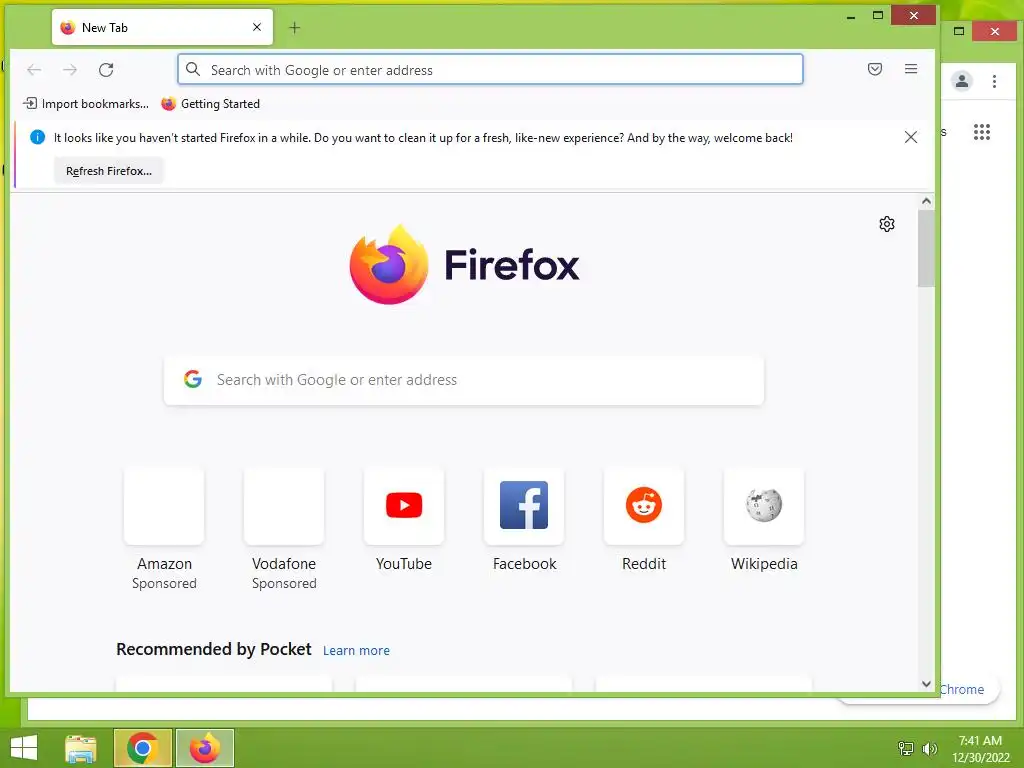Go back using Firefox back arrow
The width and height of the screenshot is (1024, 768).
34,70
